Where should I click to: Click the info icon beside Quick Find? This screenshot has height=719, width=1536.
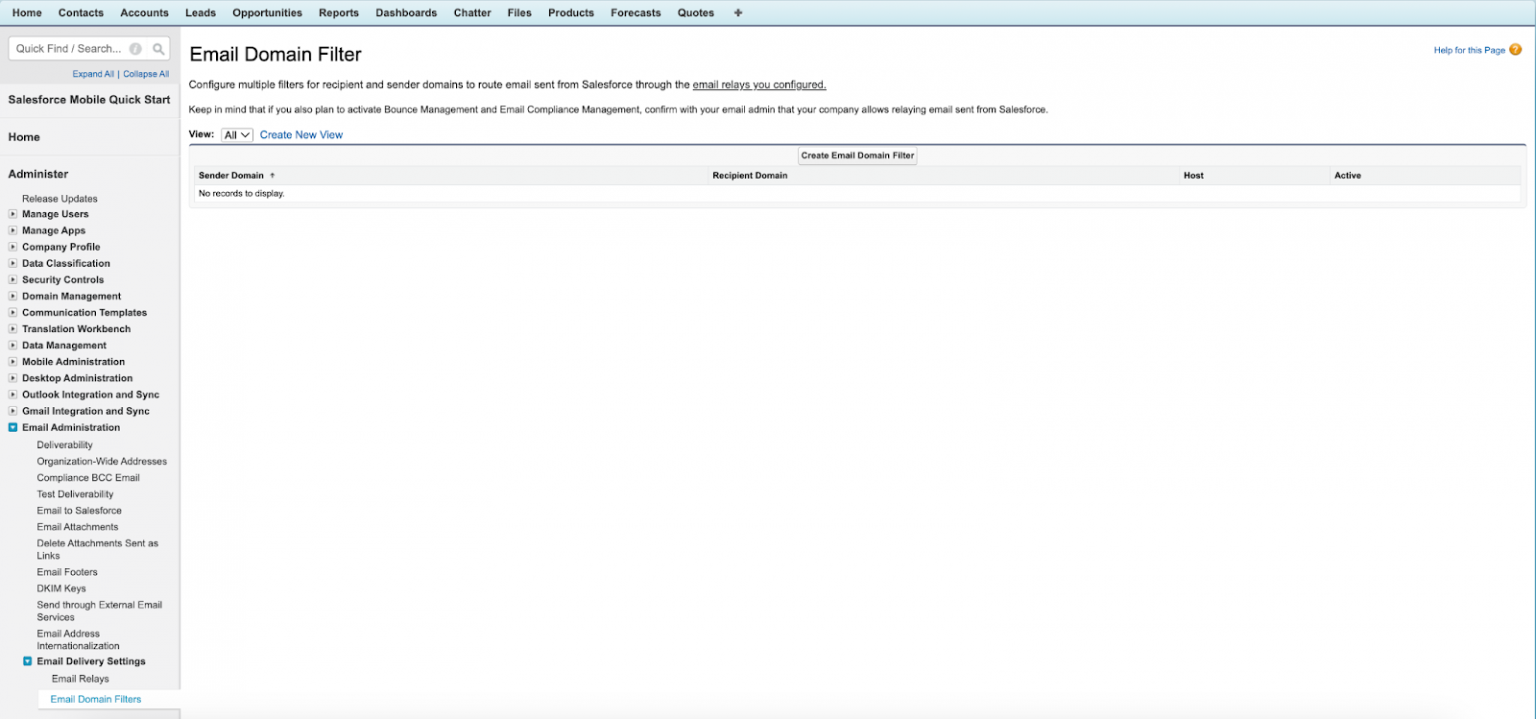point(137,48)
